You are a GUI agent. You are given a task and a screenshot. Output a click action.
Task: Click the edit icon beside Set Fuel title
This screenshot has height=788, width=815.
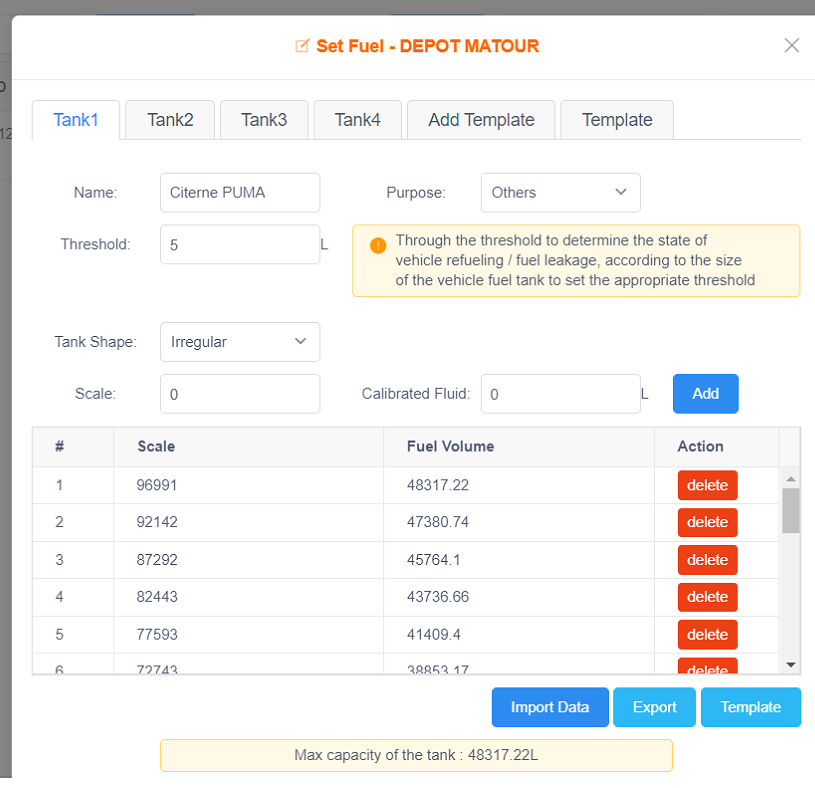coord(302,46)
